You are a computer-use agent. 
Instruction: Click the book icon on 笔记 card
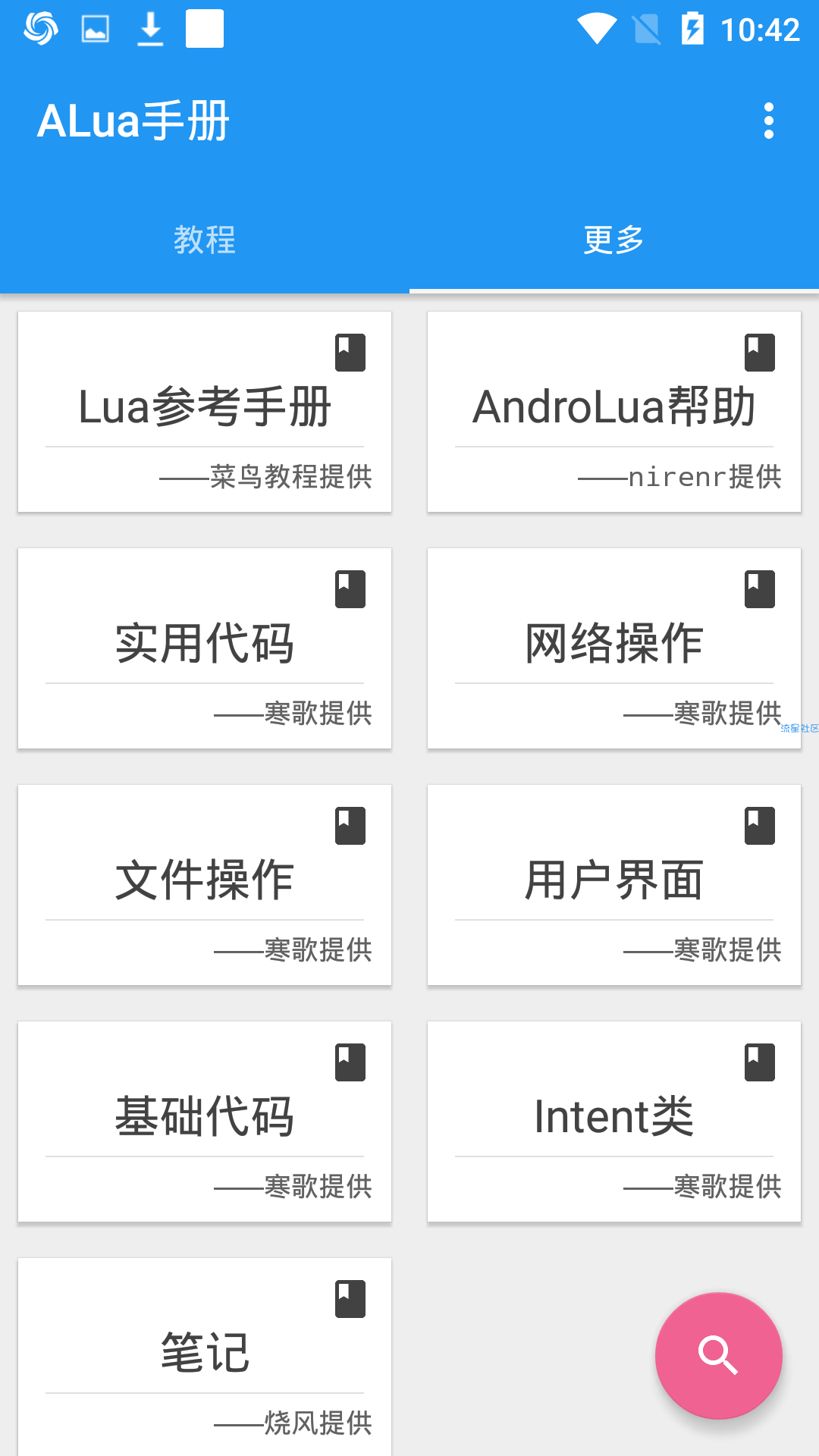pyautogui.click(x=350, y=1299)
